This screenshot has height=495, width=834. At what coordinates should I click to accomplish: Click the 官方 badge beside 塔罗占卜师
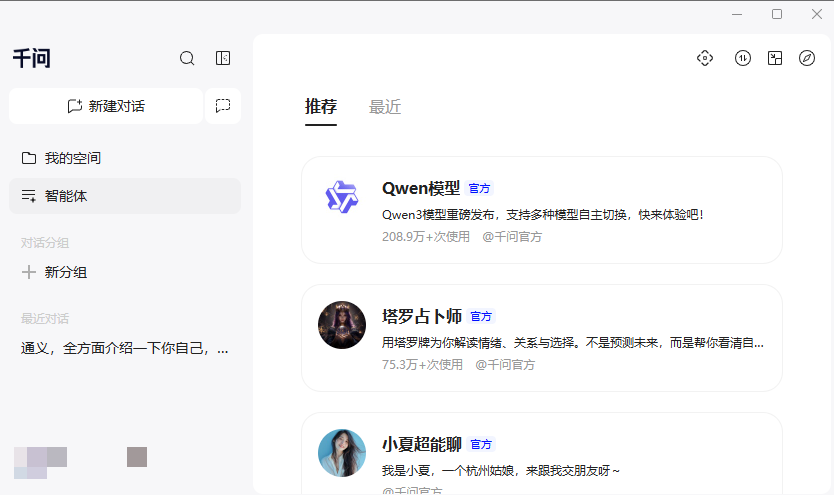coord(481,316)
